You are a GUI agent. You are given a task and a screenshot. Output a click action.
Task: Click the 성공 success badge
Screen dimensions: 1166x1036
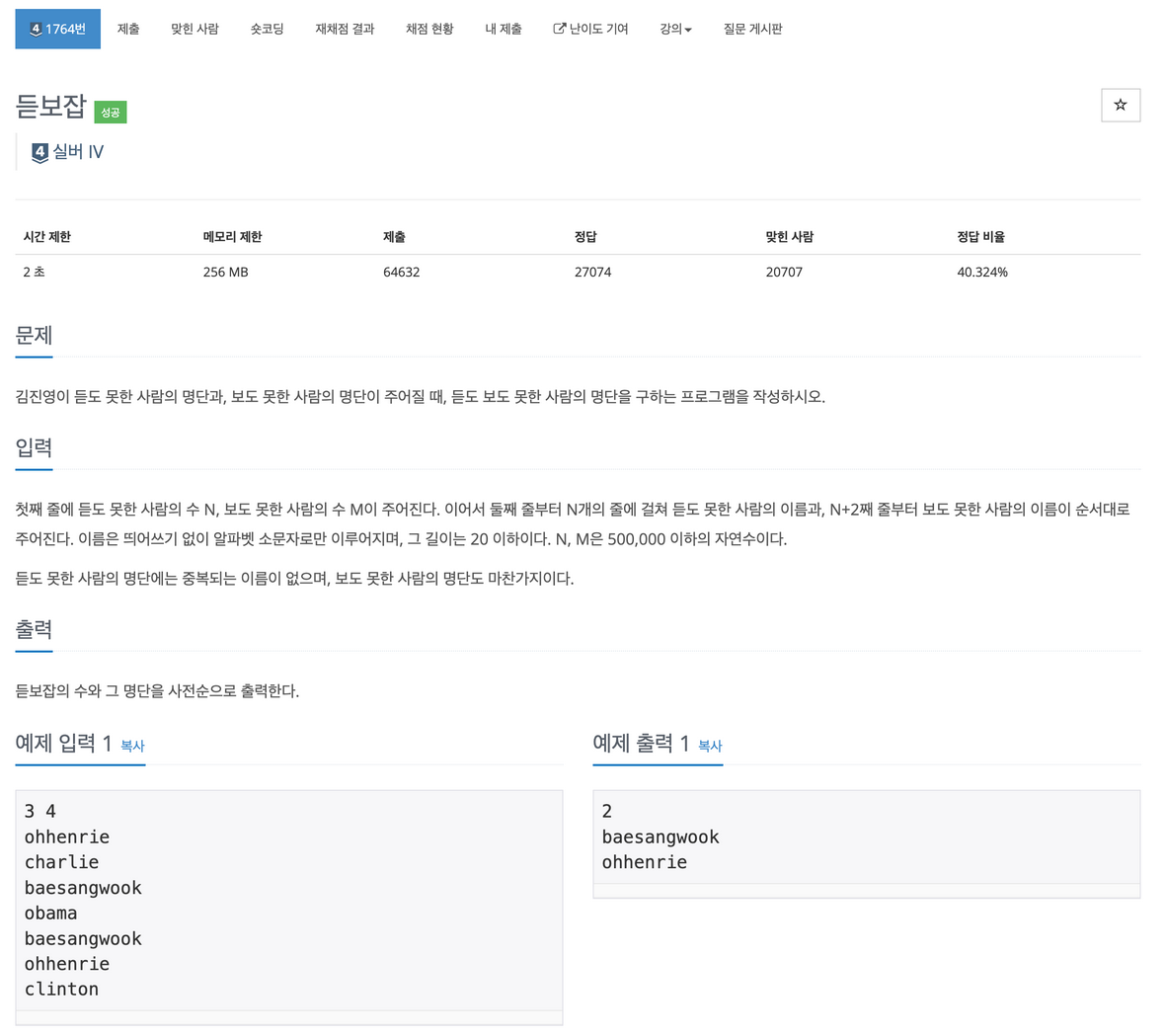[x=111, y=113]
